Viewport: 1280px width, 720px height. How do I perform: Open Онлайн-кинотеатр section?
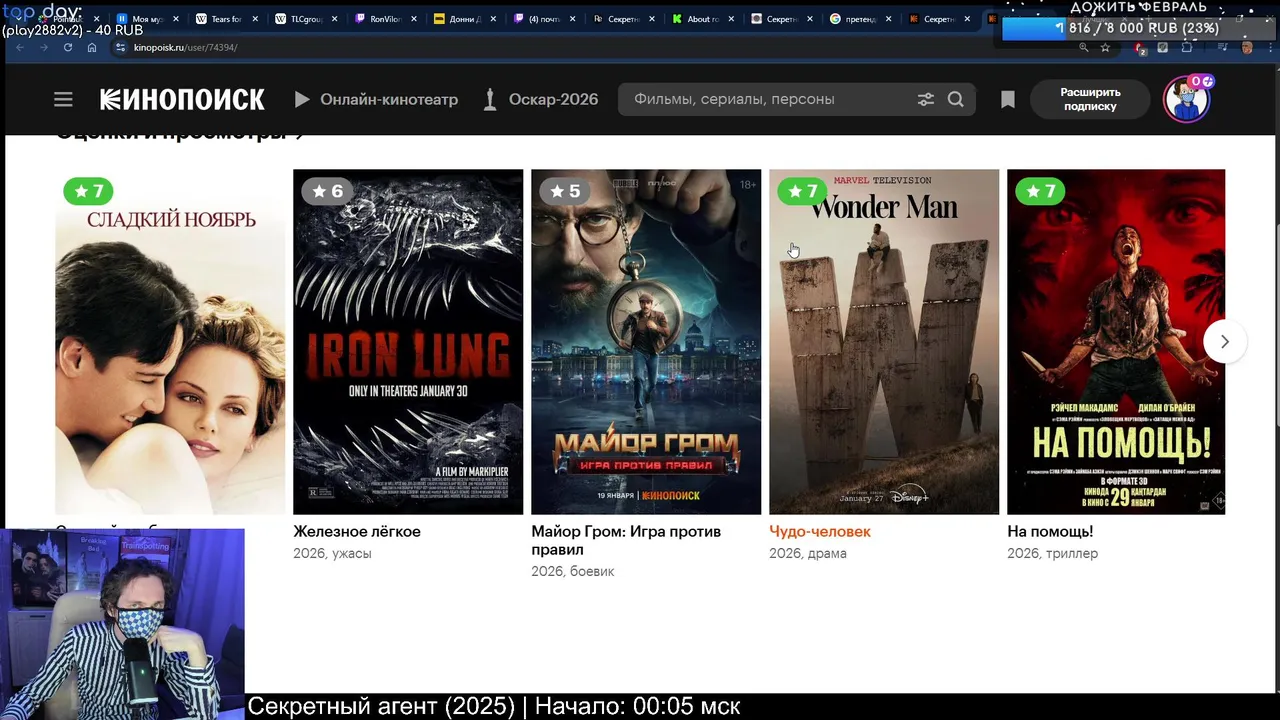pyautogui.click(x=376, y=99)
